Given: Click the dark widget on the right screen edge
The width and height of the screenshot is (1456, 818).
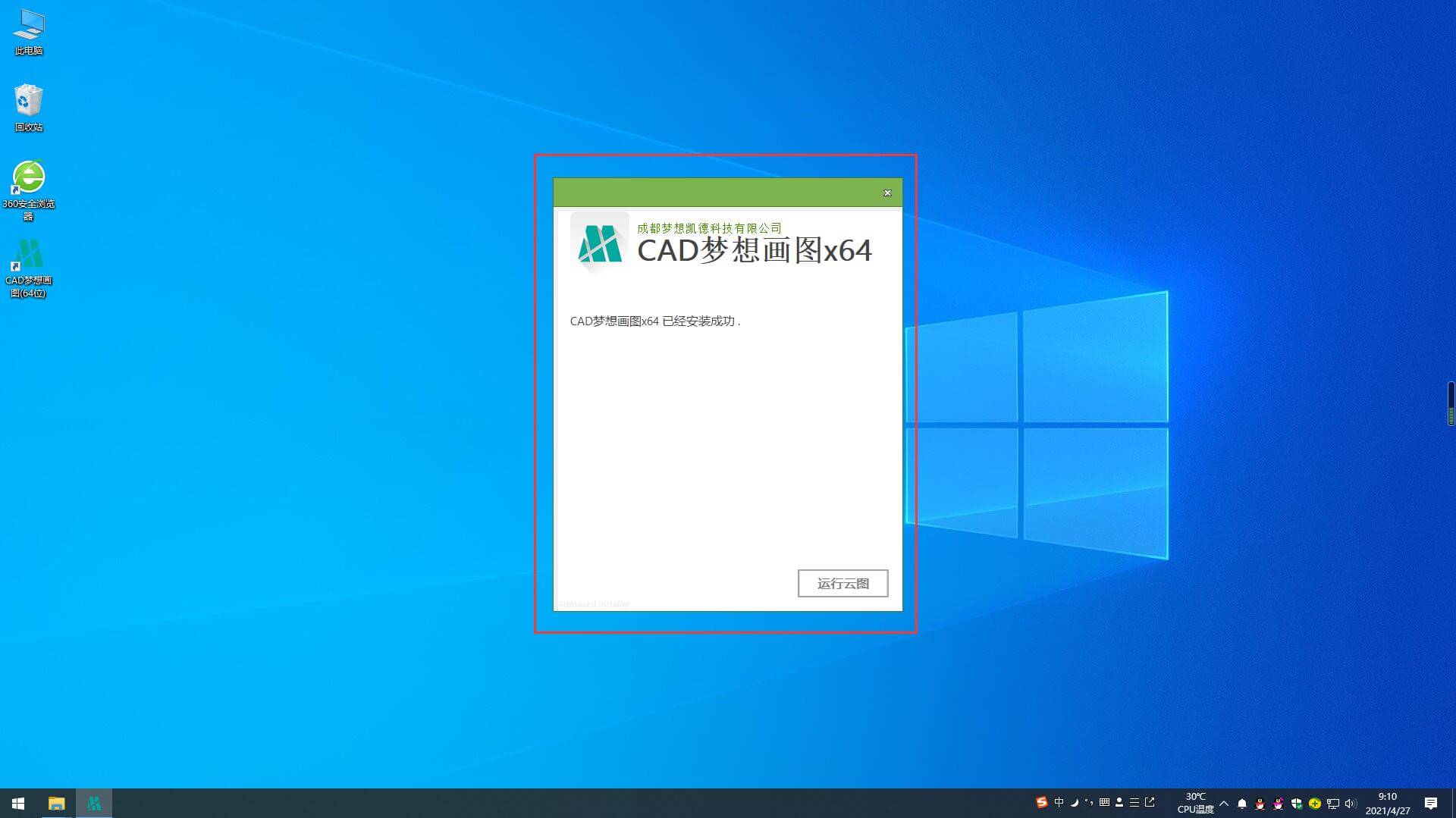Looking at the screenshot, I should pyautogui.click(x=1451, y=404).
